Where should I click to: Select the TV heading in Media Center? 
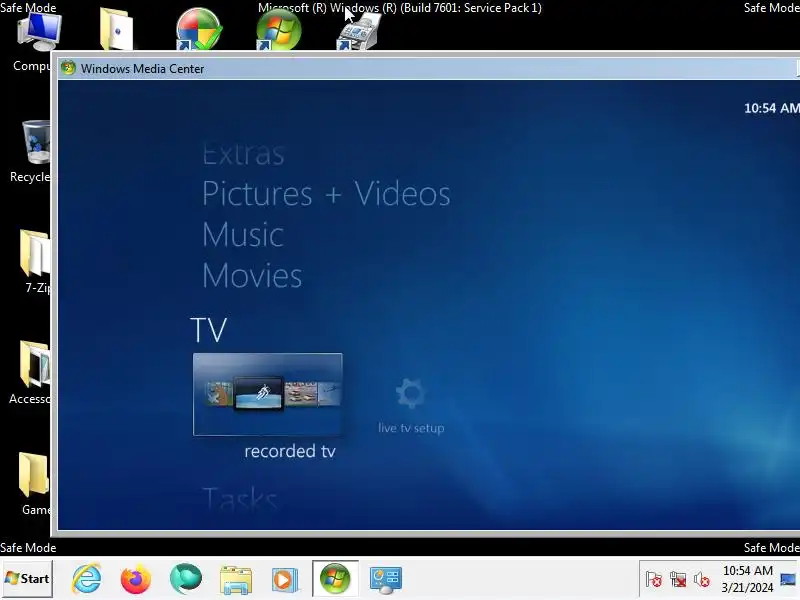tap(209, 330)
